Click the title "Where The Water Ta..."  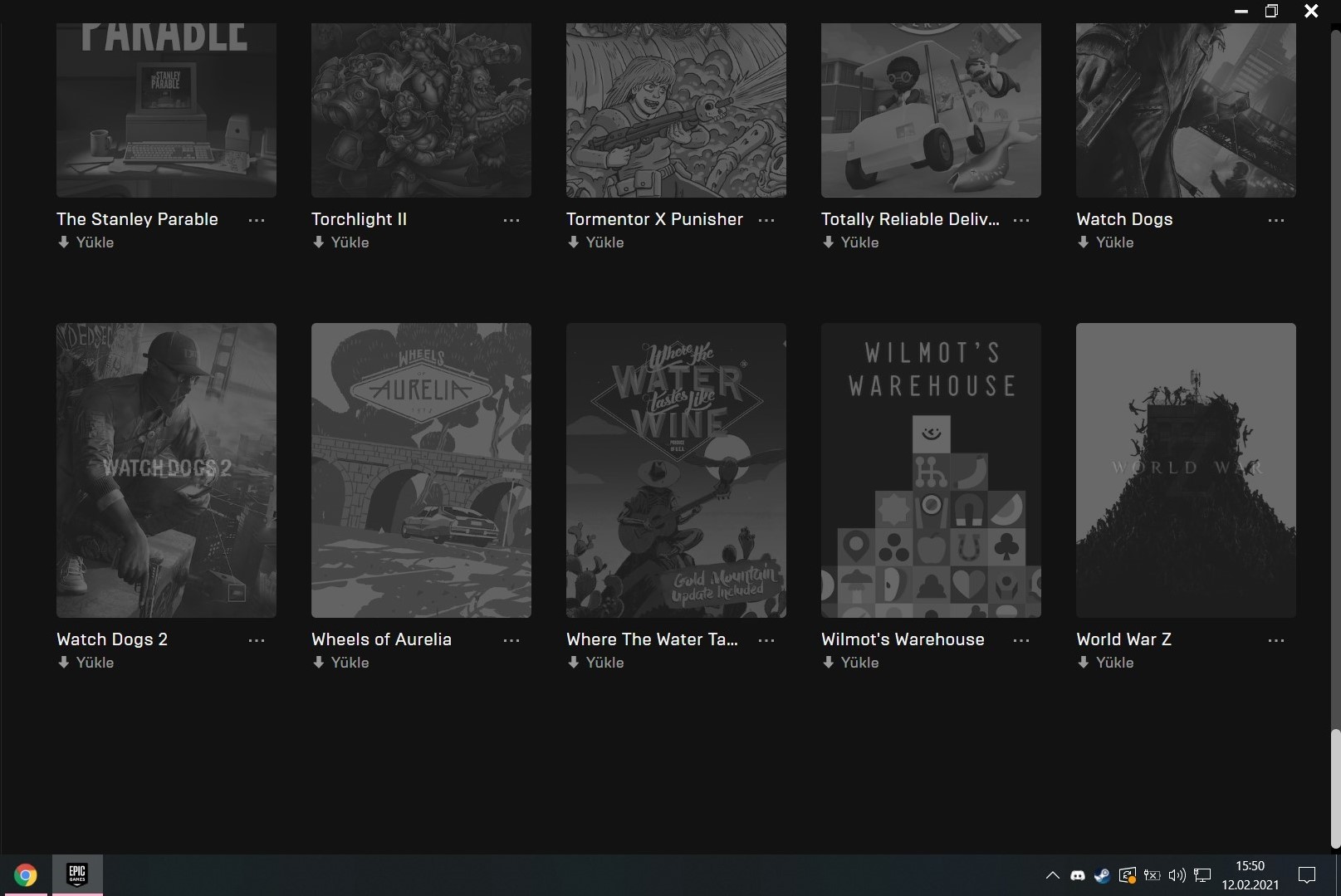point(652,639)
